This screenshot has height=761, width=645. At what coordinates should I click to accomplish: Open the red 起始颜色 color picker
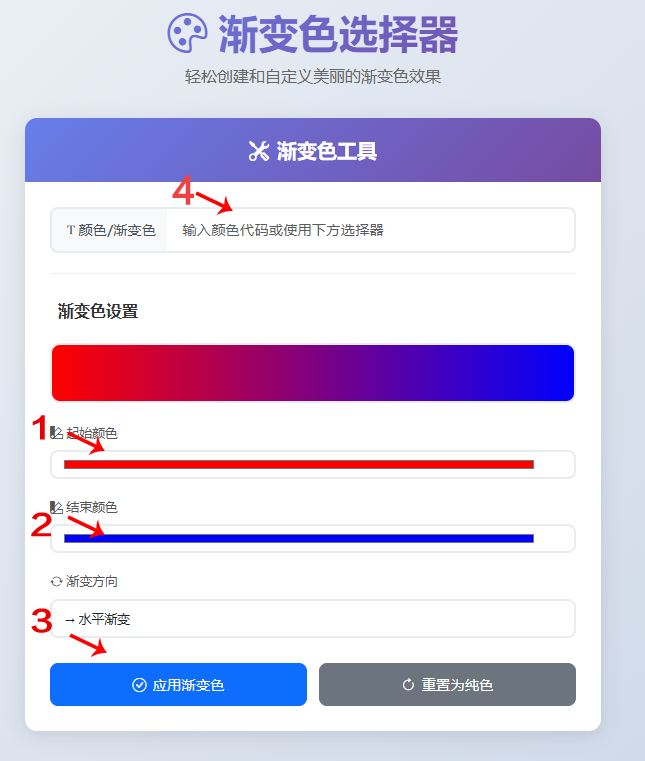(298, 464)
